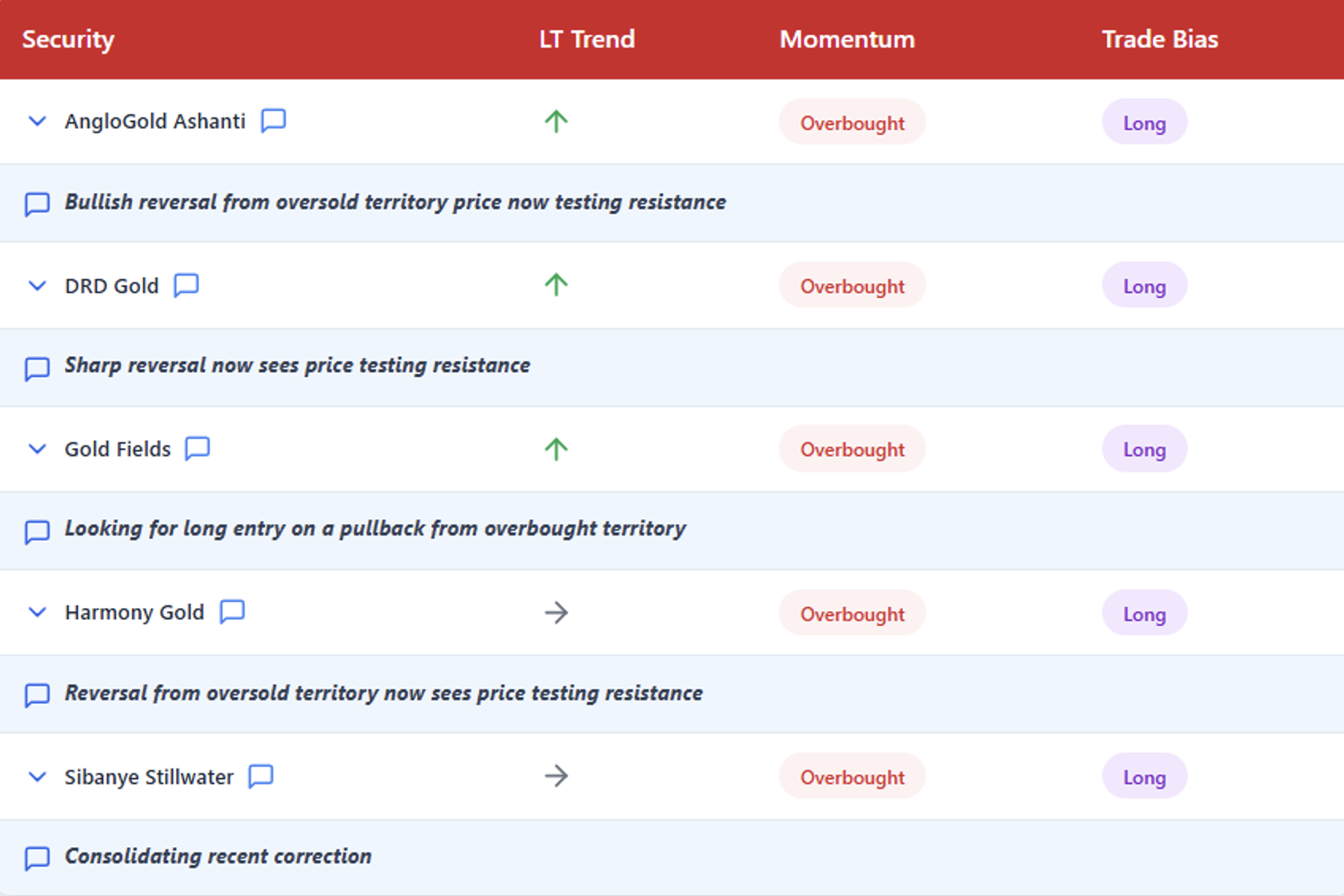Viewport: 1344px width, 896px height.
Task: Click 'Looking for long entry' comment text
Action: pyautogui.click(x=375, y=529)
